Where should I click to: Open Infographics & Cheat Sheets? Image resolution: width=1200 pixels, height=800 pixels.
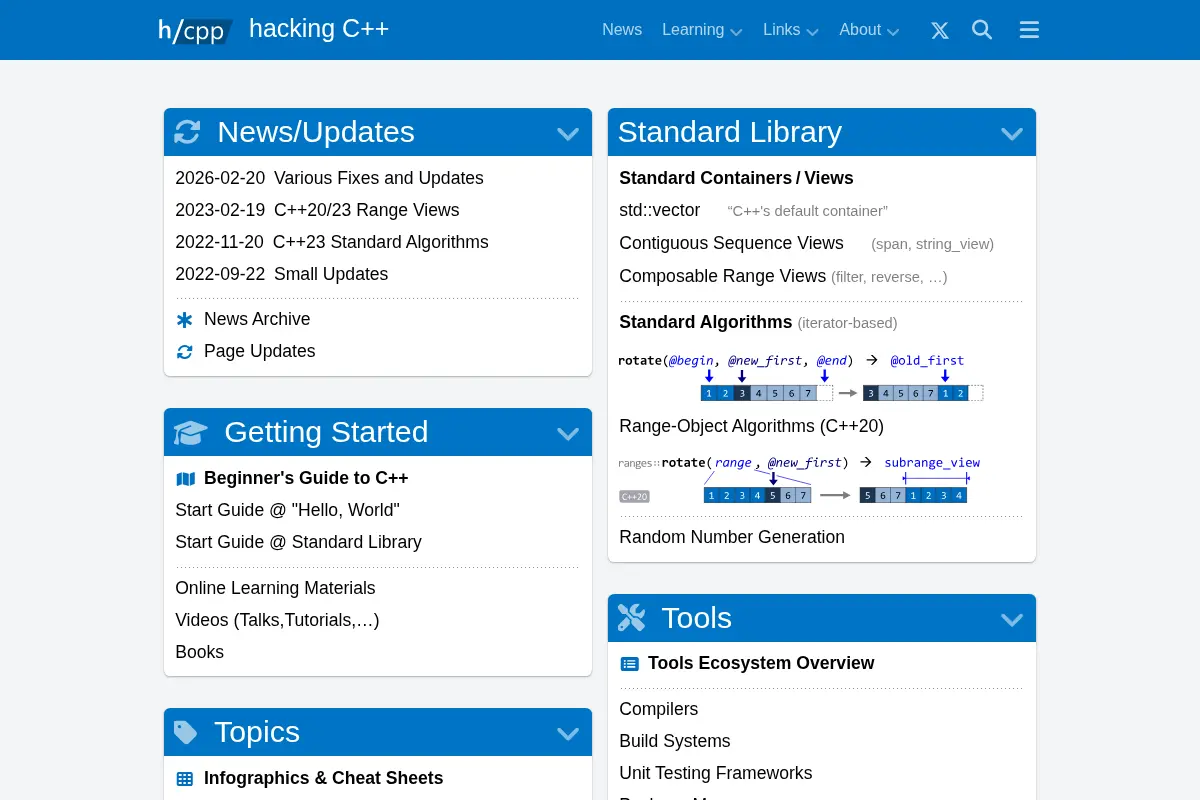click(x=323, y=778)
